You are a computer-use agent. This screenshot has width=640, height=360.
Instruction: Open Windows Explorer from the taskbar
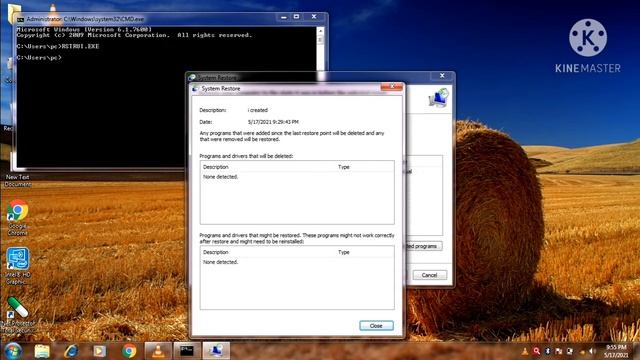[42, 351]
